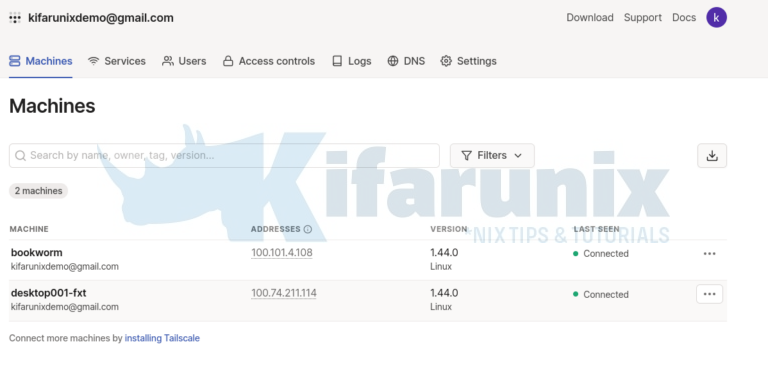Switch to the Services tab

coord(117,61)
